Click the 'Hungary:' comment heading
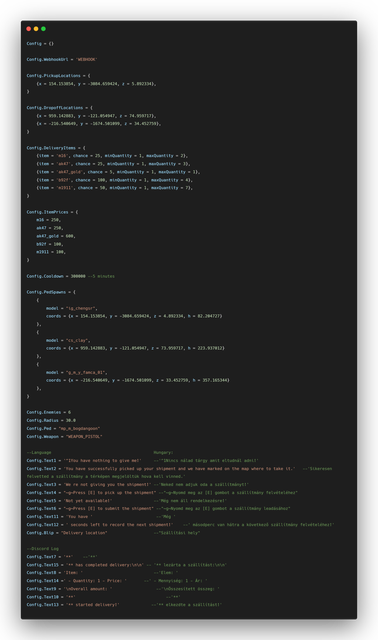This screenshot has height=640, width=378. coord(163,452)
